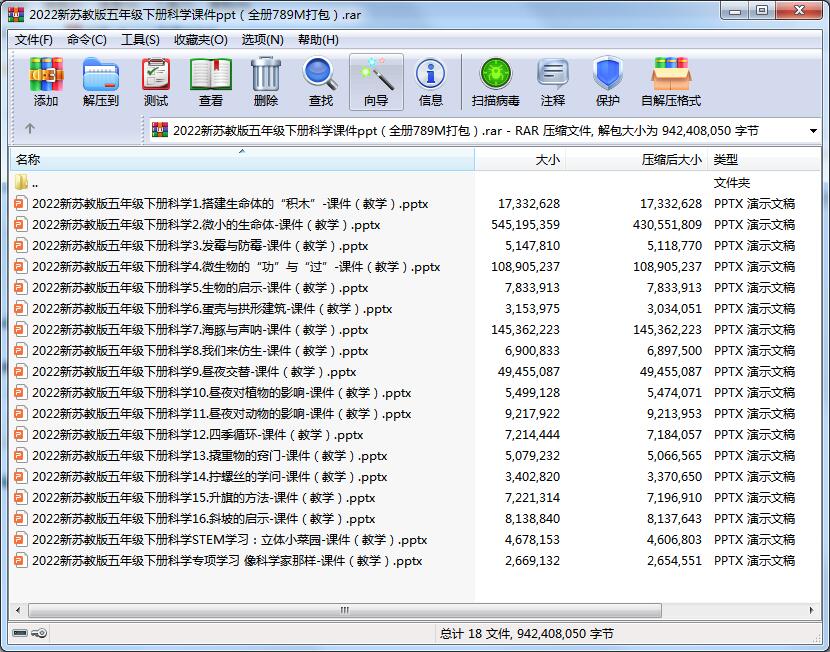Select file 11.昼夜对动物的影响
The image size is (830, 652).
point(221,414)
